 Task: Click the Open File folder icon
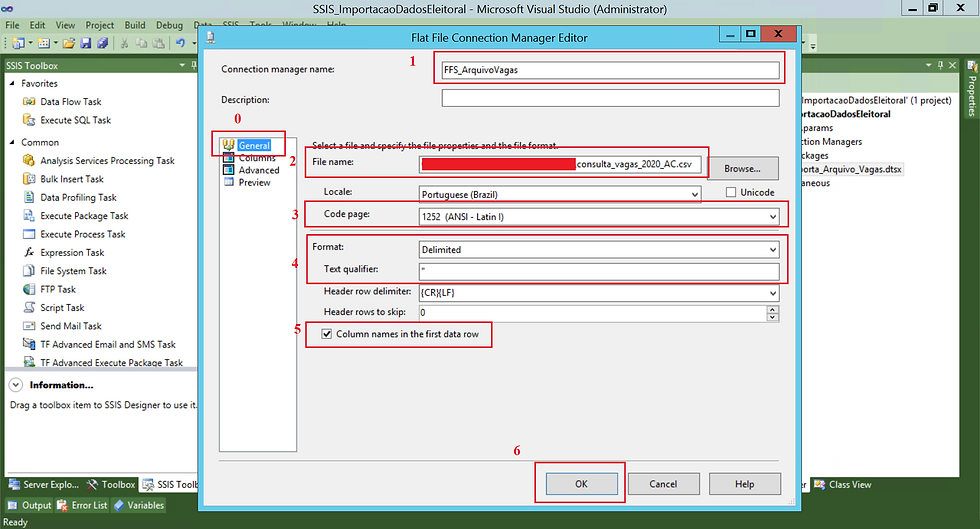click(69, 43)
